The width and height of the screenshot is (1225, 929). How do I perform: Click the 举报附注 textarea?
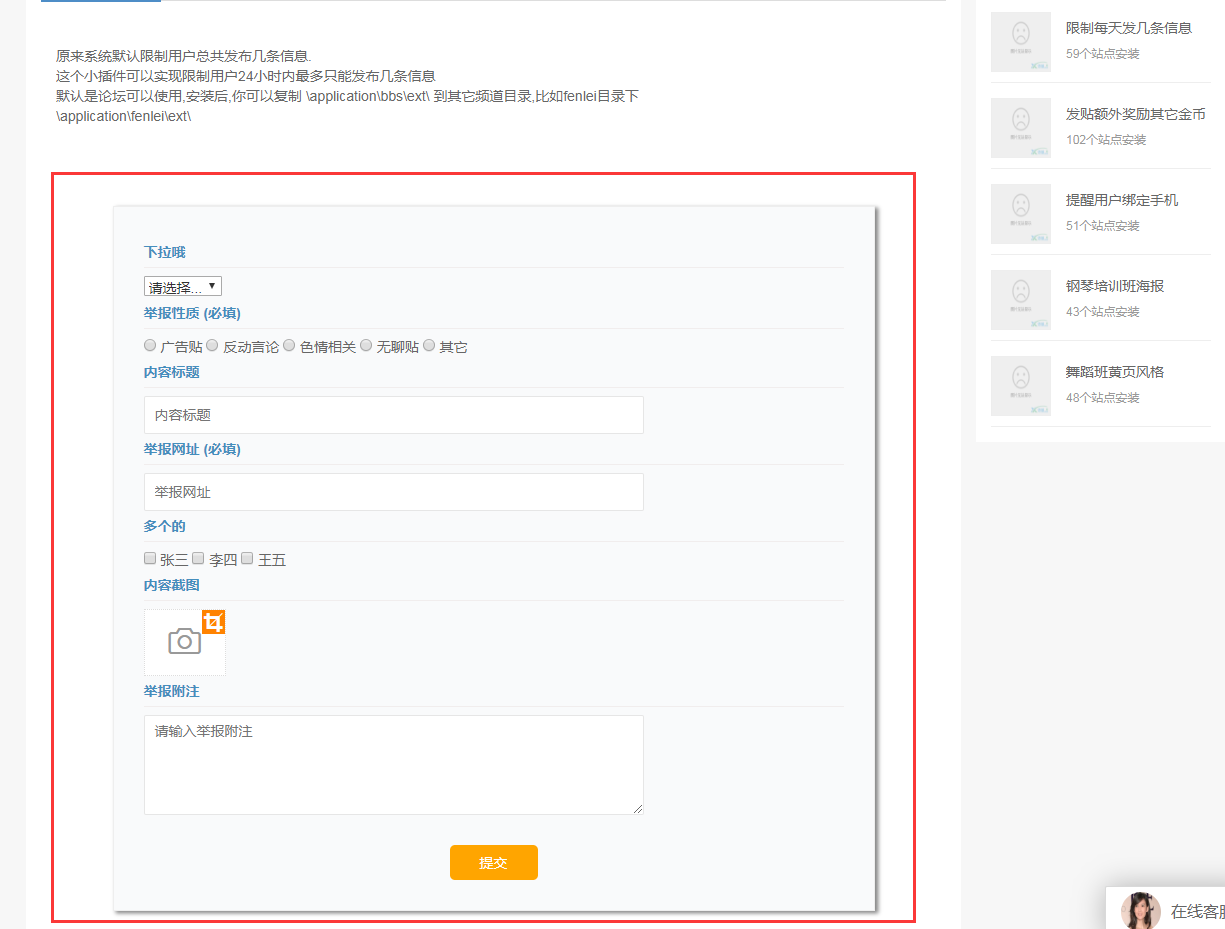pyautogui.click(x=393, y=764)
